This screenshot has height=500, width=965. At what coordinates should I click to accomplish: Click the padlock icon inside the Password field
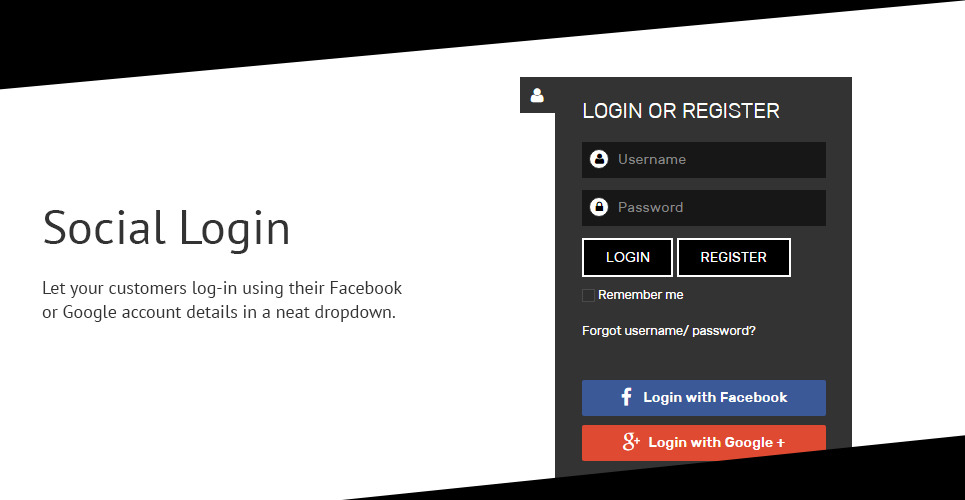pos(598,207)
